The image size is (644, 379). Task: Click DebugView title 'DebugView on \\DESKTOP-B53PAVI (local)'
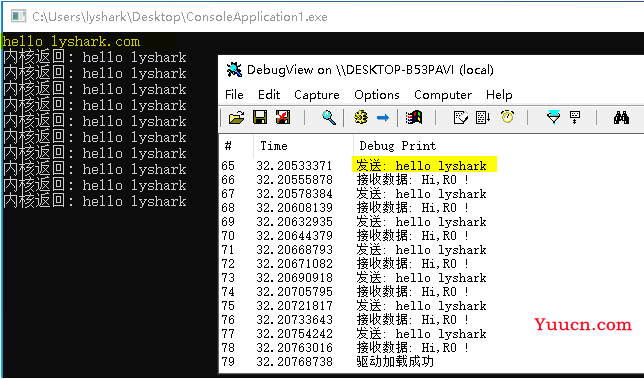(x=370, y=70)
